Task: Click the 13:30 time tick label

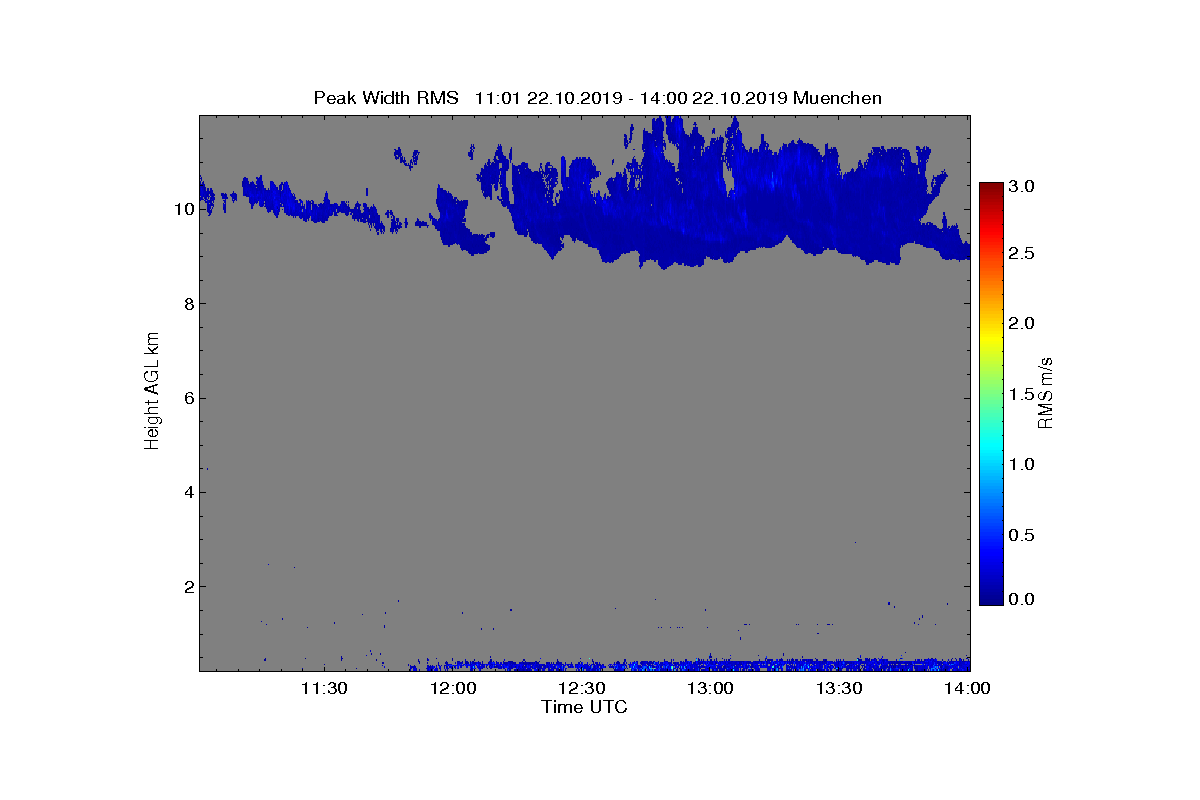Action: coord(840,688)
